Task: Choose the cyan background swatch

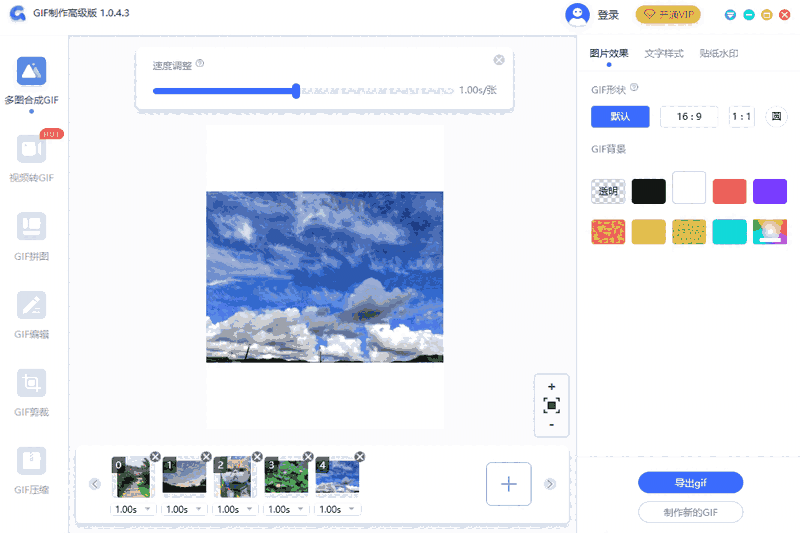Action: coord(729,232)
